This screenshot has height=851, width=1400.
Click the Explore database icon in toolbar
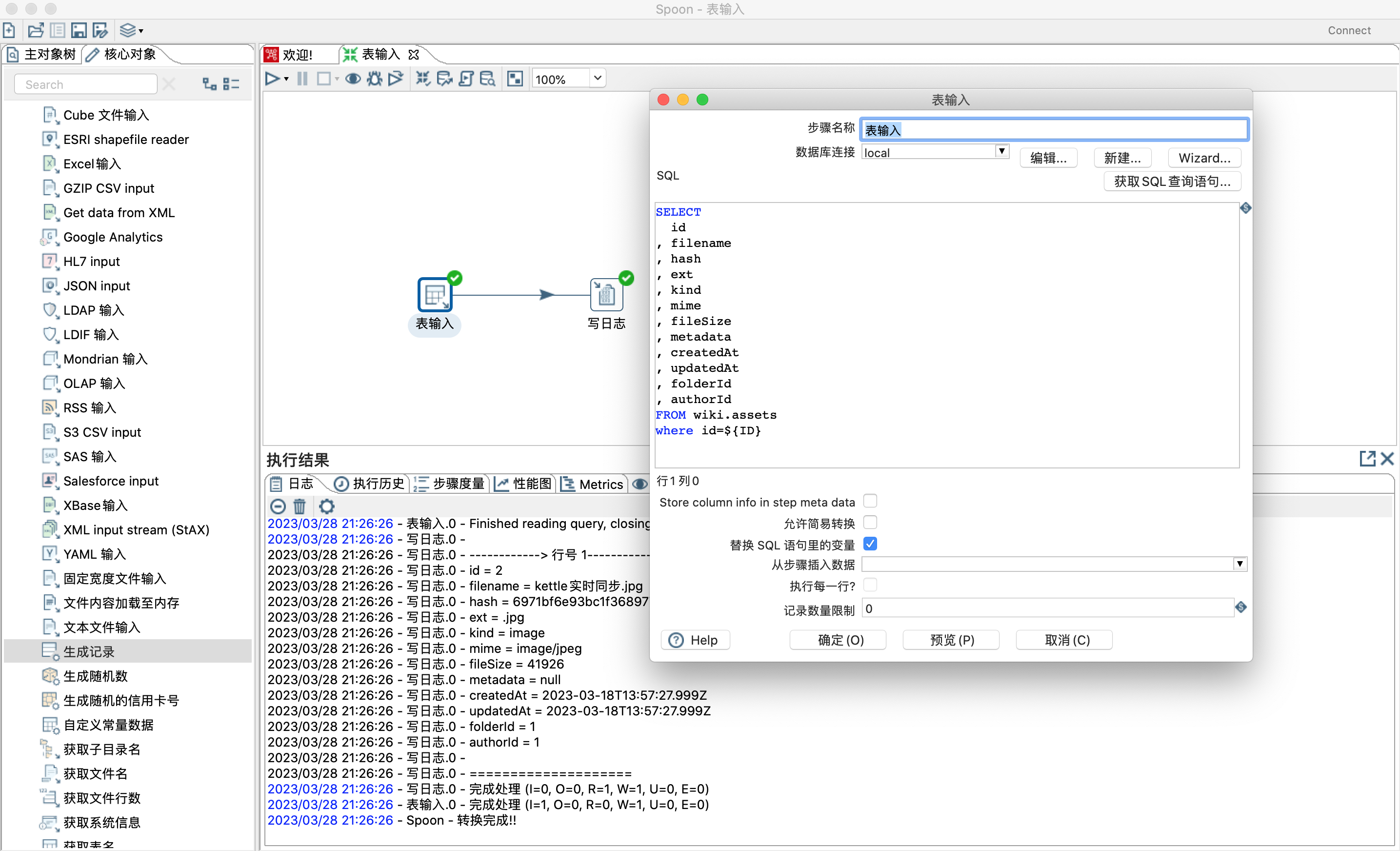(487, 79)
